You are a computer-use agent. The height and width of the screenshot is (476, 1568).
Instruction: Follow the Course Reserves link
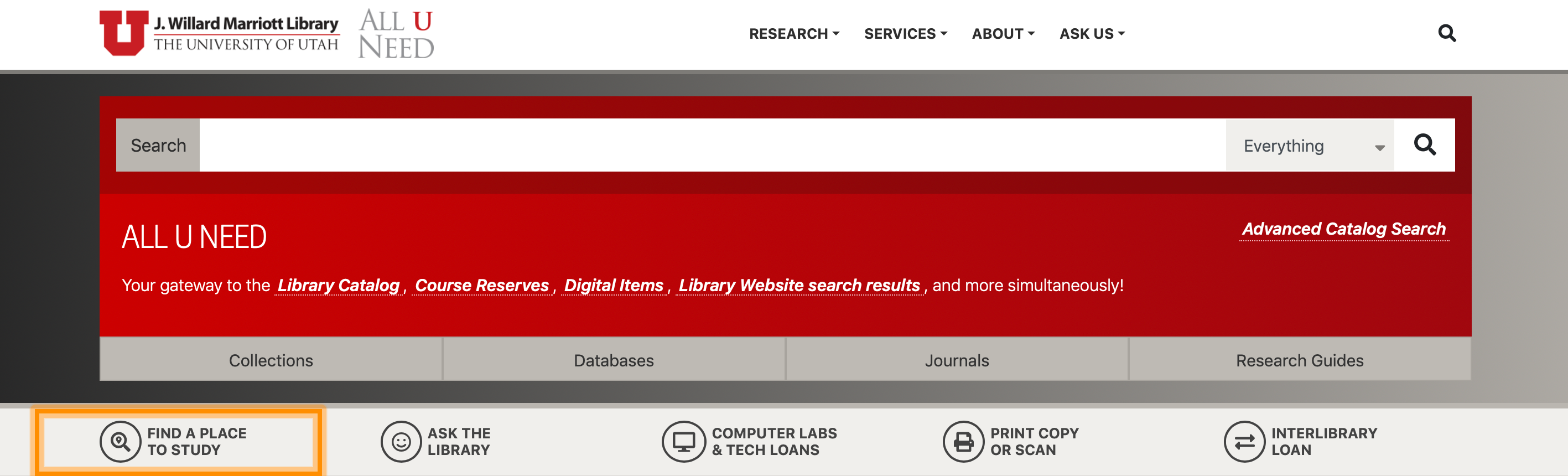482,285
